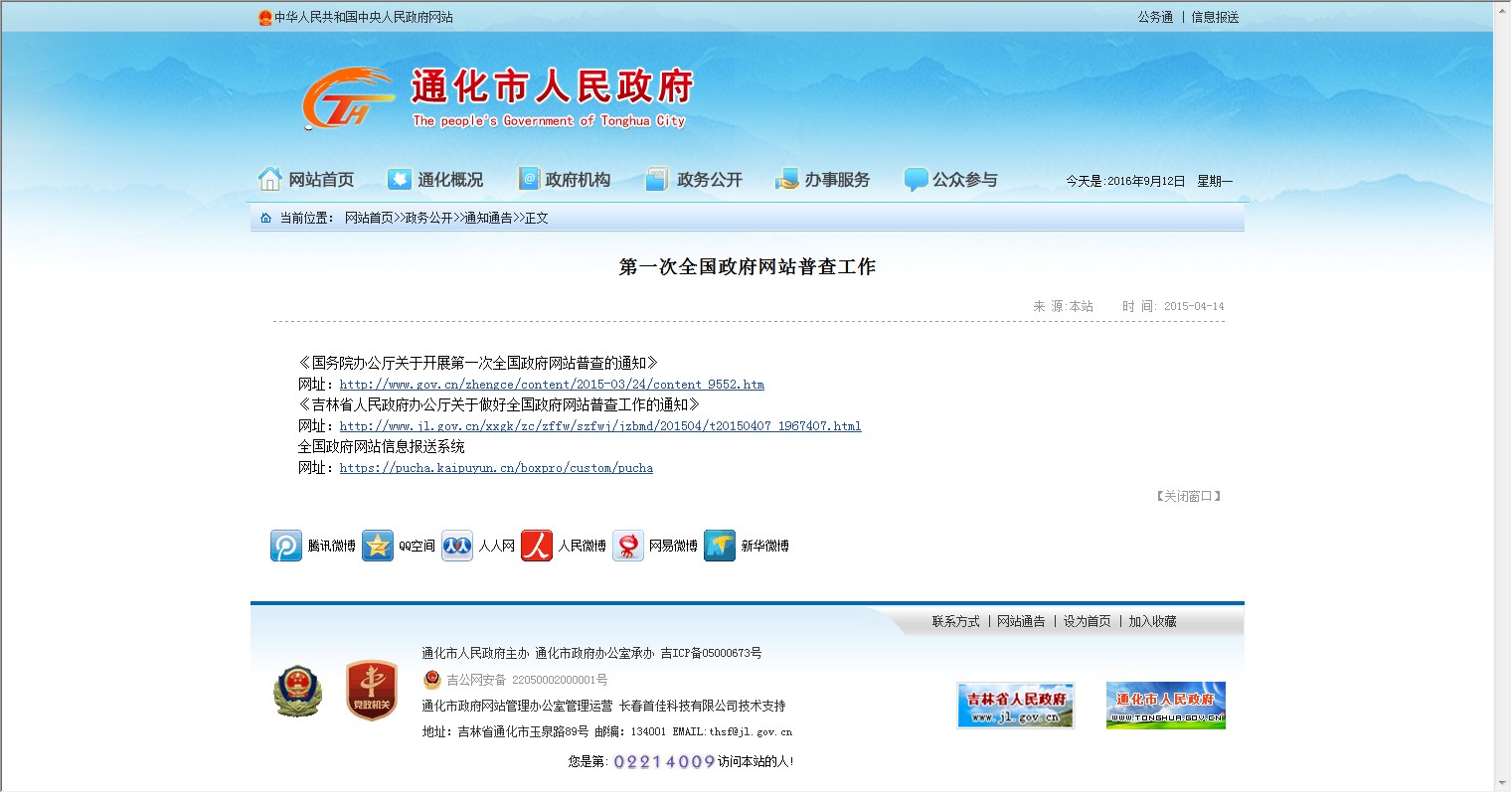Click 设为首页 in the footer bar
Image resolution: width=1512 pixels, height=793 pixels.
1087,621
